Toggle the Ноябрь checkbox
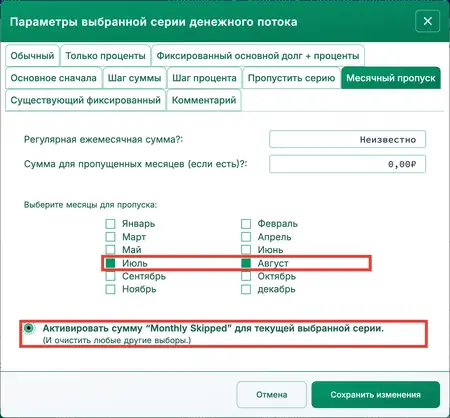 110,289
